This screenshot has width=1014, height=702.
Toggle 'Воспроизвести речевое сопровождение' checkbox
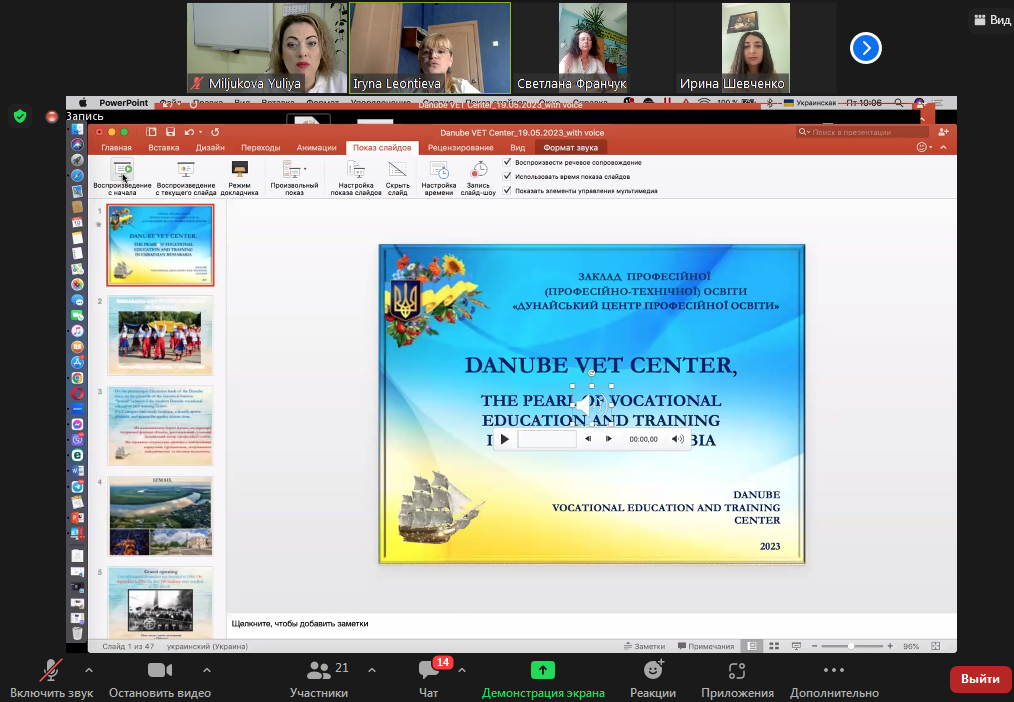[508, 162]
